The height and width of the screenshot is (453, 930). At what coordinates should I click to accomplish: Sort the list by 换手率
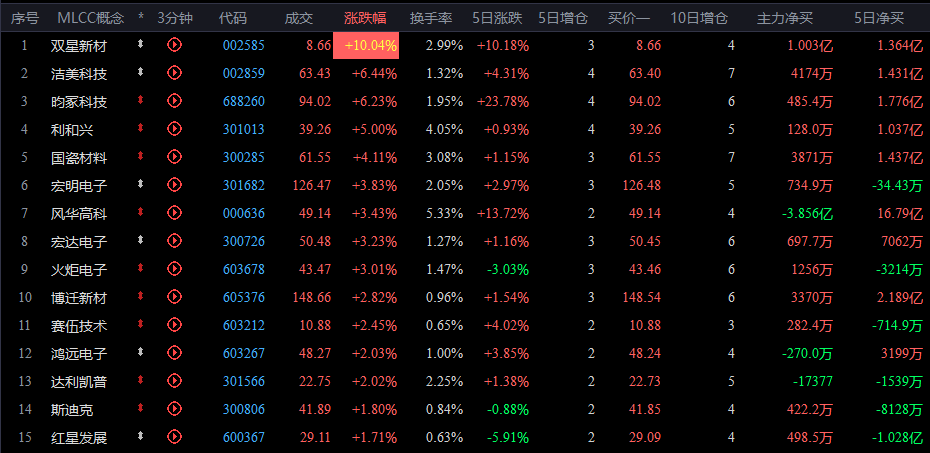[x=431, y=18]
